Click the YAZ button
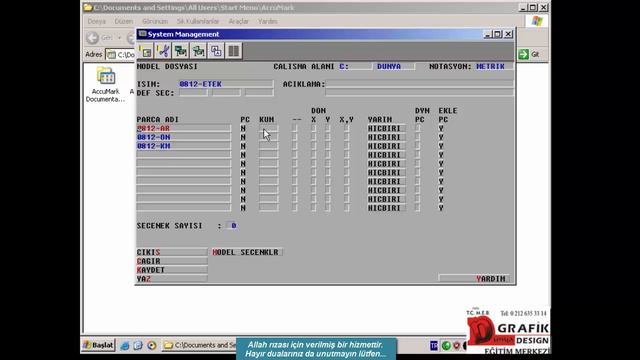 (172, 279)
